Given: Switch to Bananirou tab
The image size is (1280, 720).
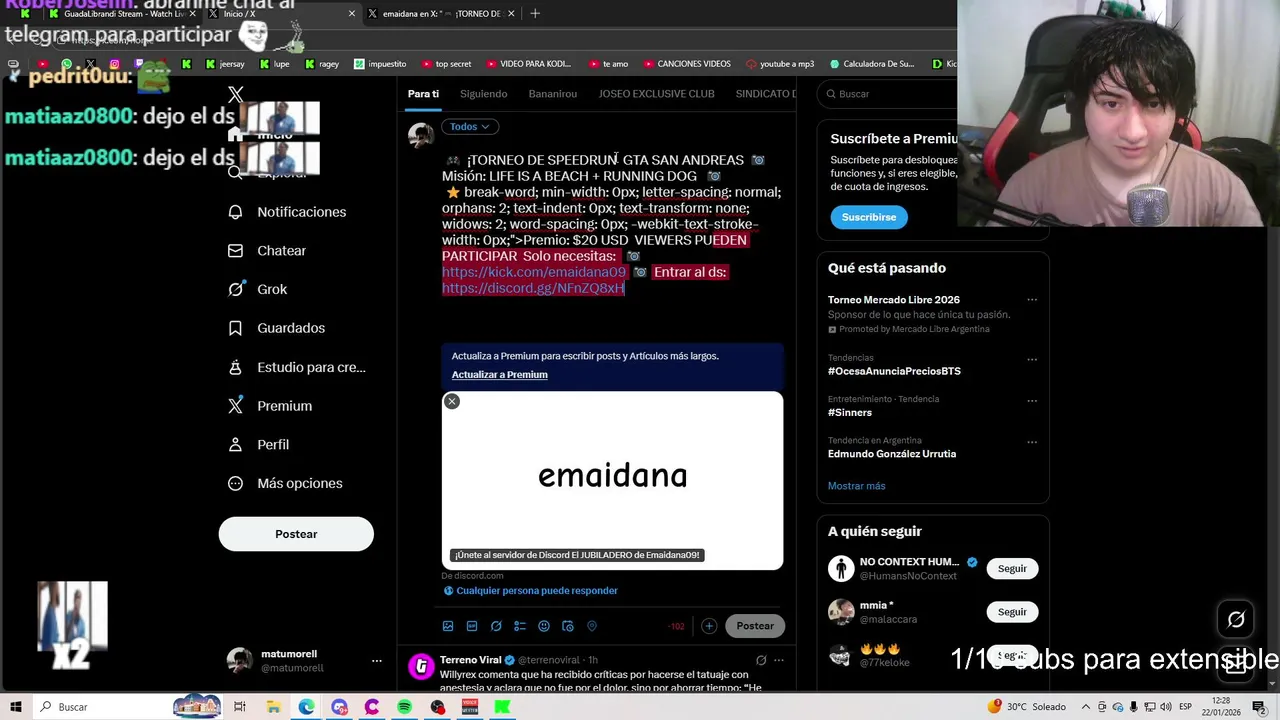Looking at the screenshot, I should tap(553, 94).
